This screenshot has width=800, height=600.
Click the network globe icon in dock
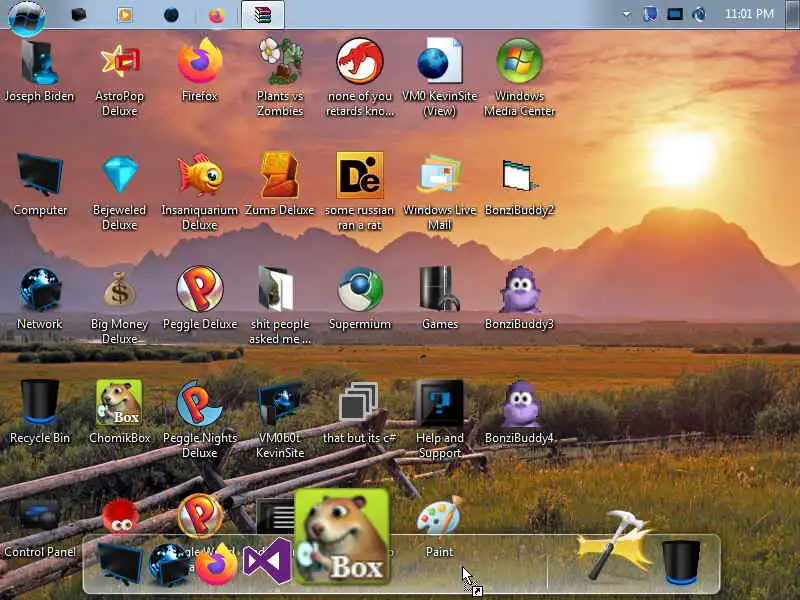169,565
